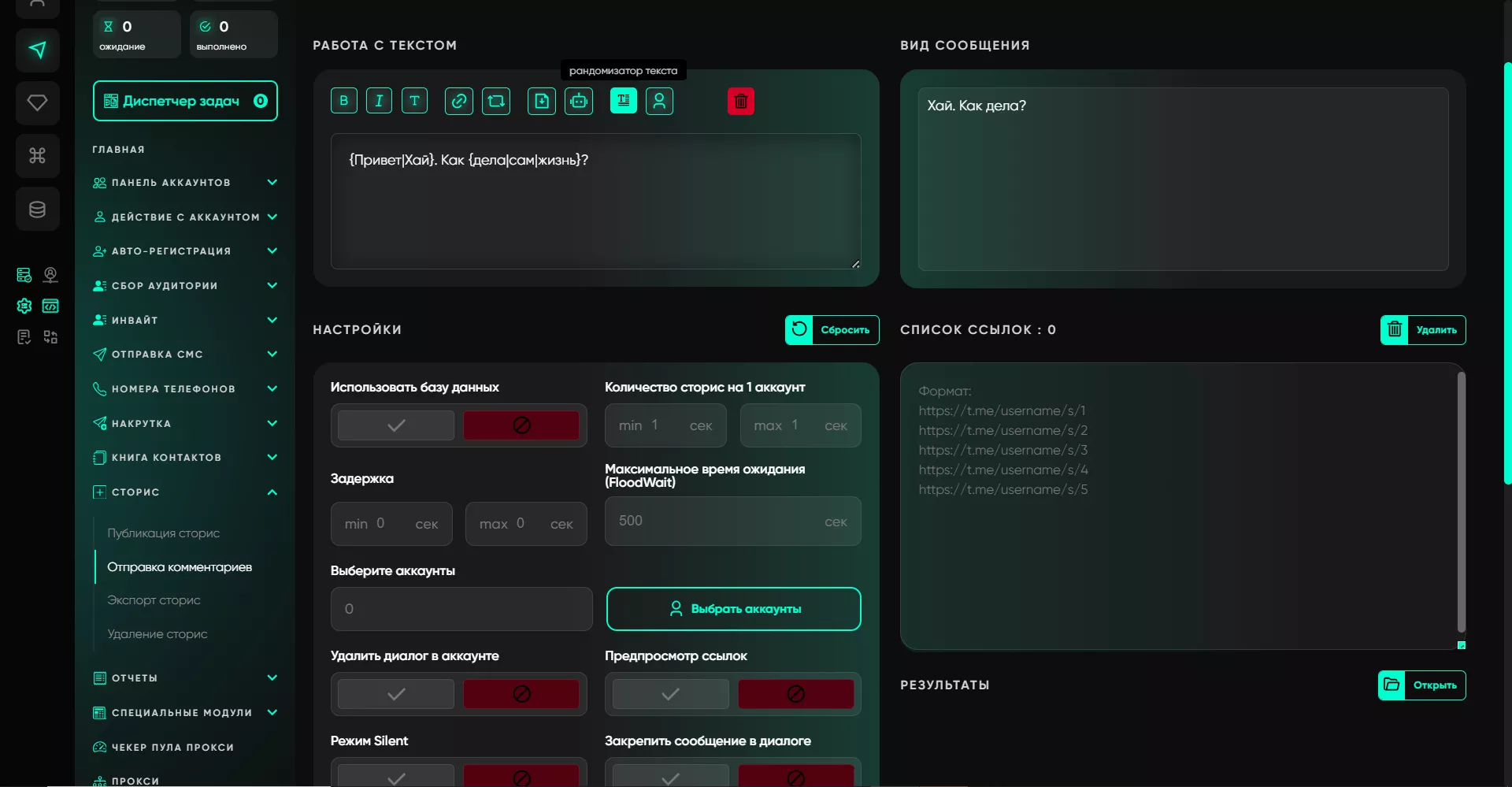
Task: Click the gear settings icon in left rail
Action: pyautogui.click(x=24, y=306)
